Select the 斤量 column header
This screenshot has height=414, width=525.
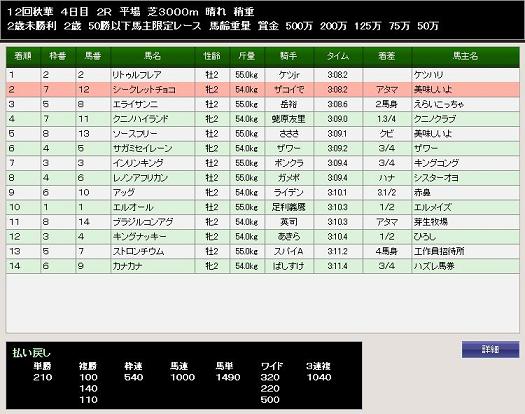[247, 56]
